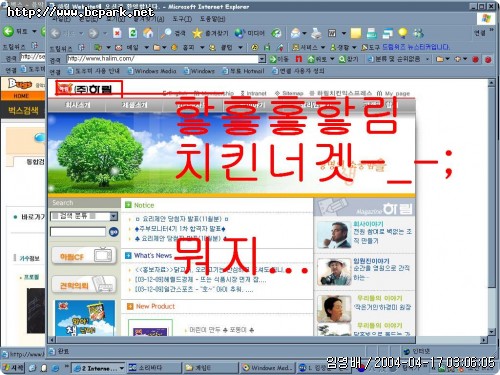Click the green Back arrow in background window

(8, 31)
